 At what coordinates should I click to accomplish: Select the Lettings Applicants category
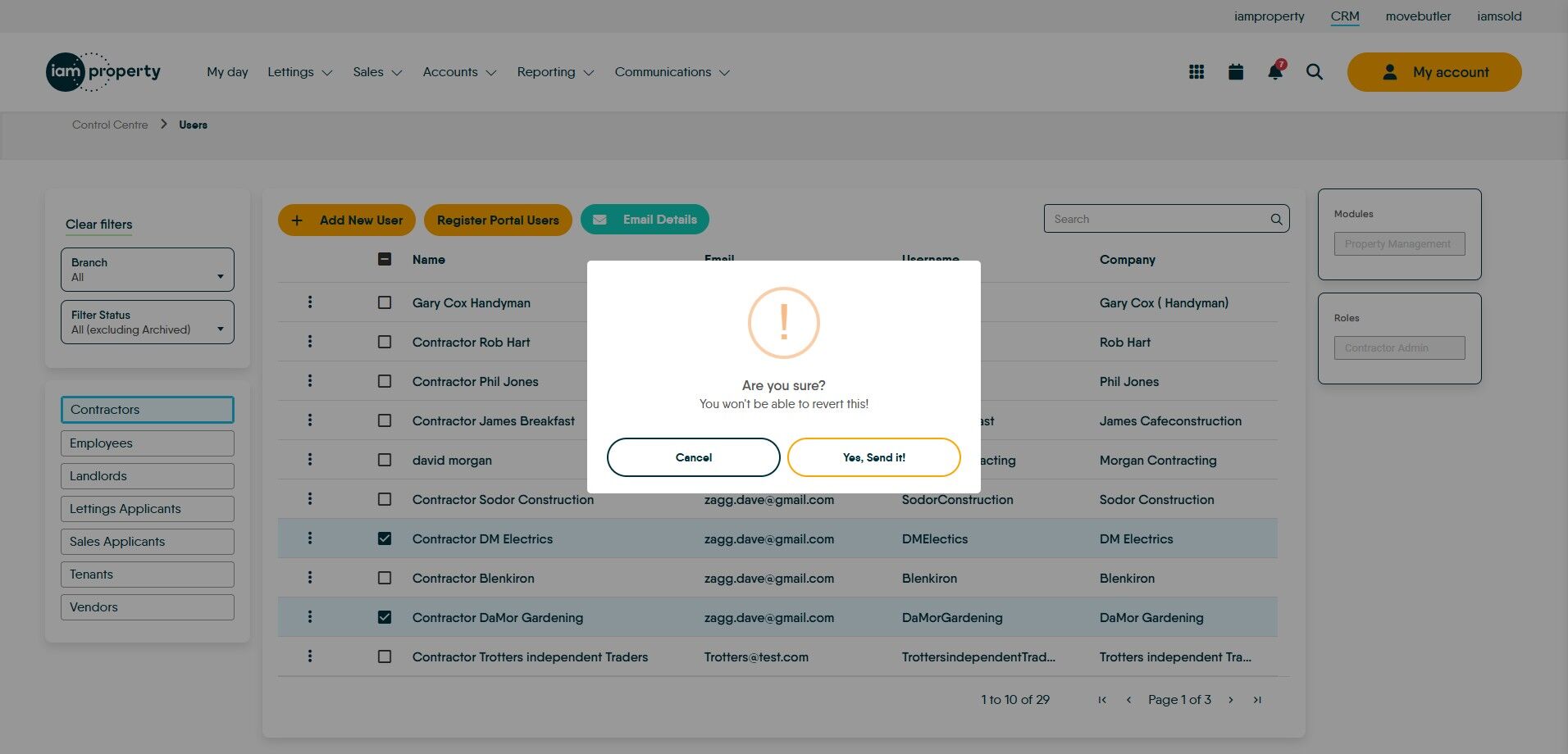point(148,509)
